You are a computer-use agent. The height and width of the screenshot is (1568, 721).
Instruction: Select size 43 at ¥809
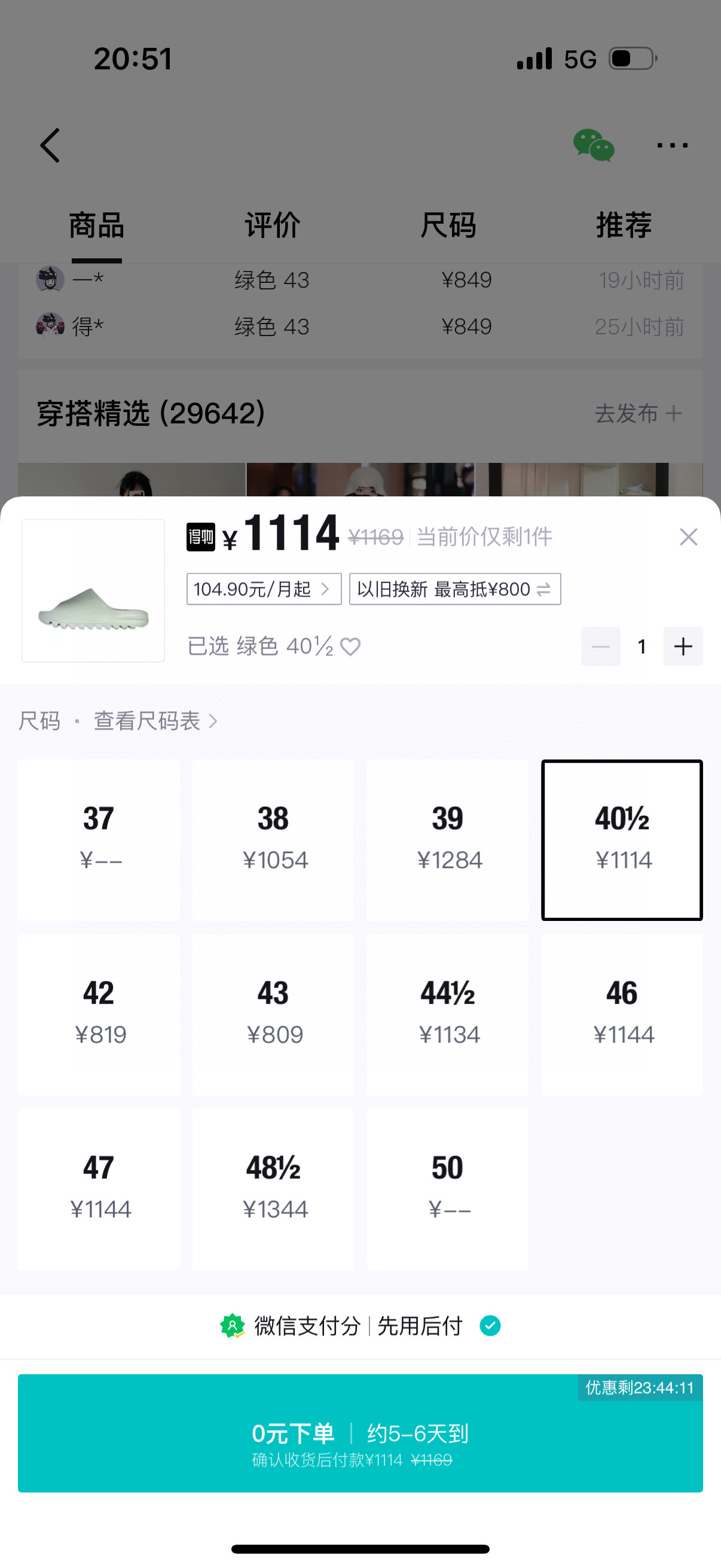coord(273,1015)
